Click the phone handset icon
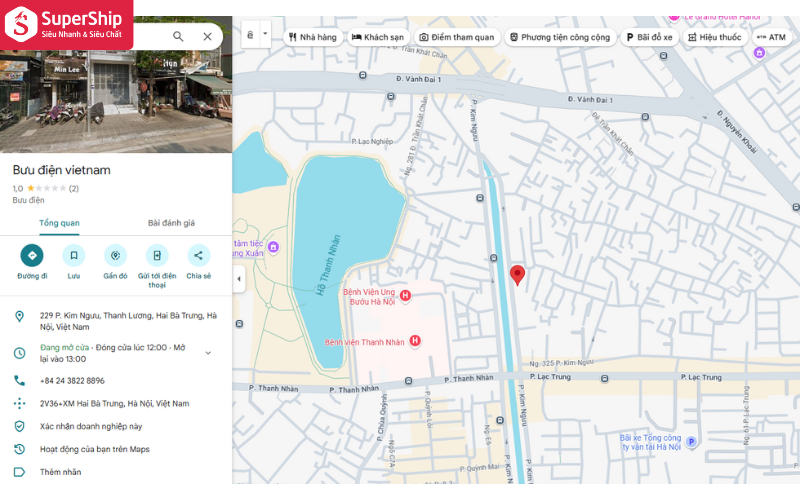The height and width of the screenshot is (500, 800). tap(19, 381)
